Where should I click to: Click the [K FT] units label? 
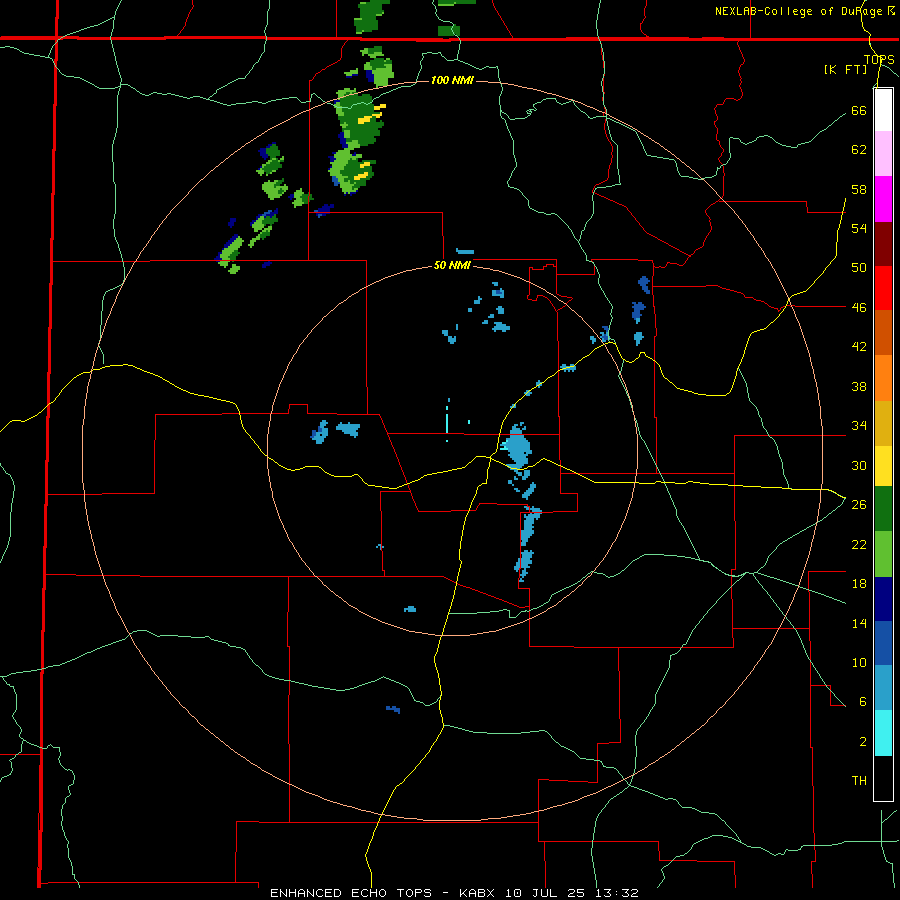845,70
